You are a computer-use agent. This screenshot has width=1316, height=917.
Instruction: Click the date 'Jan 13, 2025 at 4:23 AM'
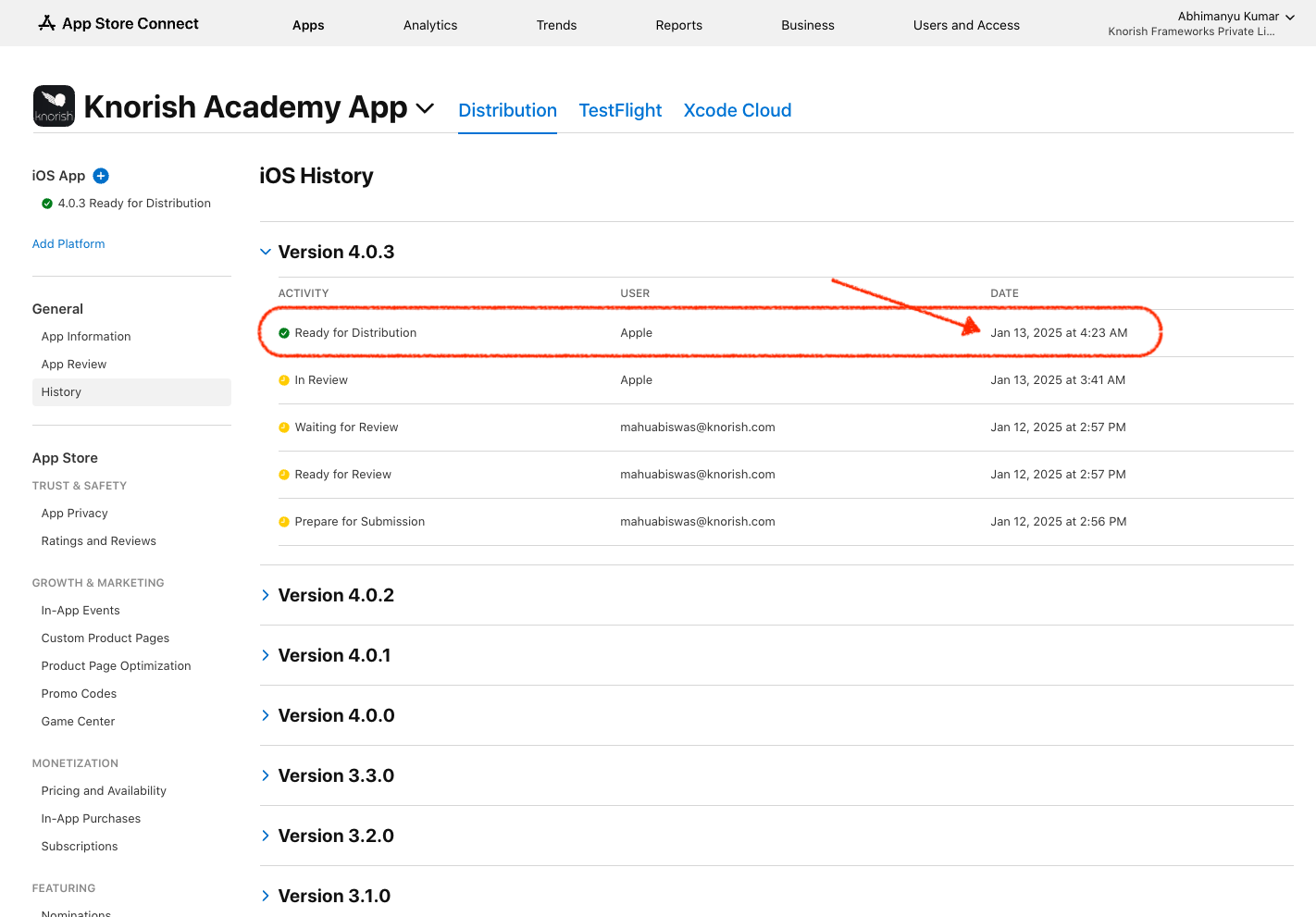click(x=1059, y=333)
